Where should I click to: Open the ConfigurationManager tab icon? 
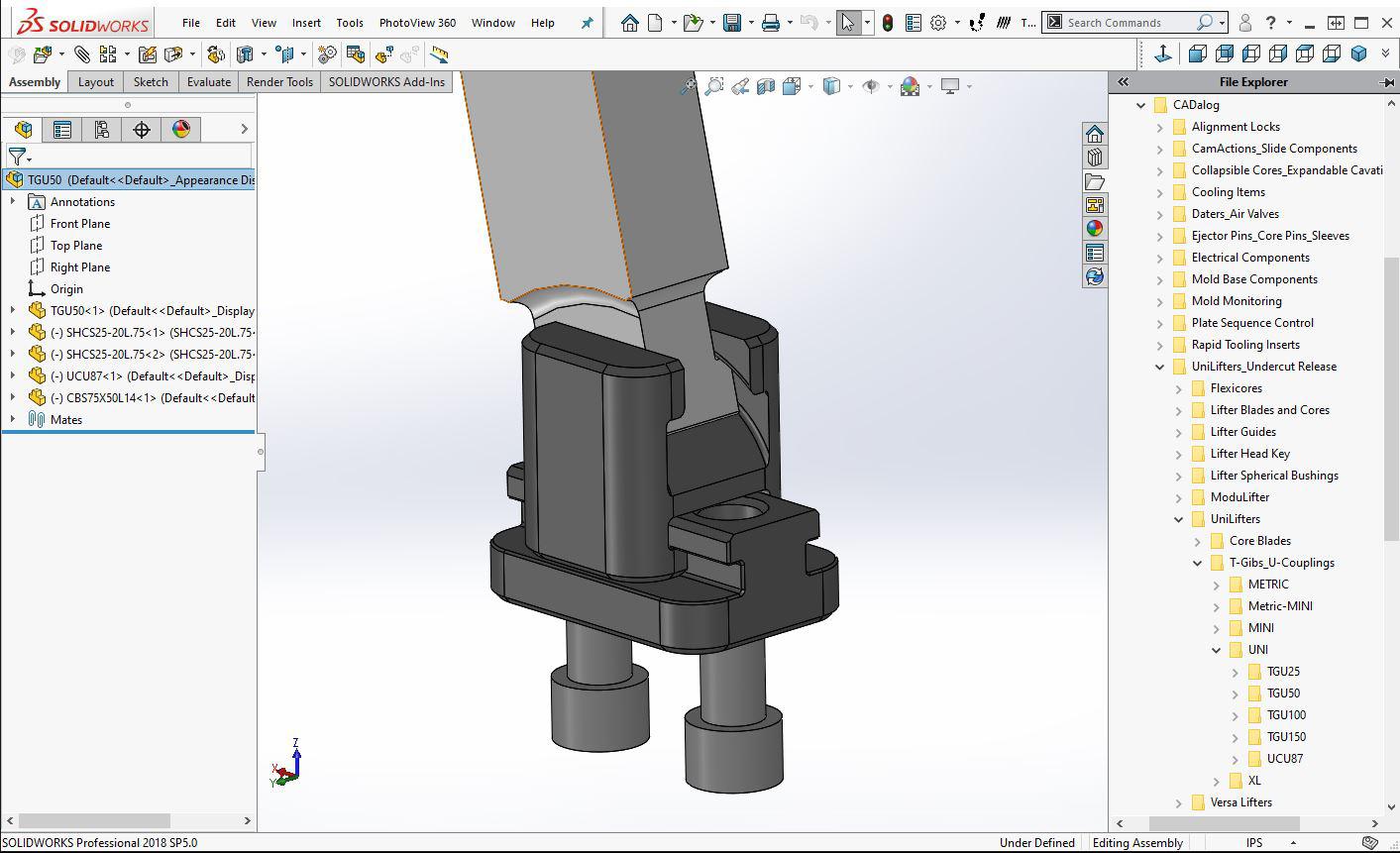point(102,130)
